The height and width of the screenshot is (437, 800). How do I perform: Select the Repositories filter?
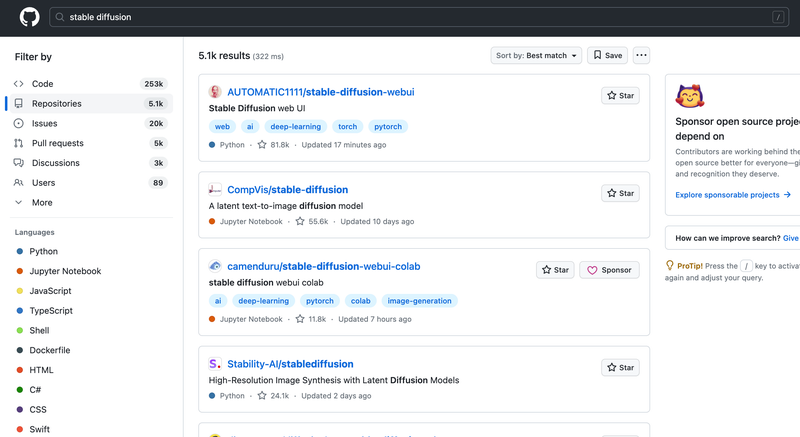pyautogui.click(x=91, y=104)
